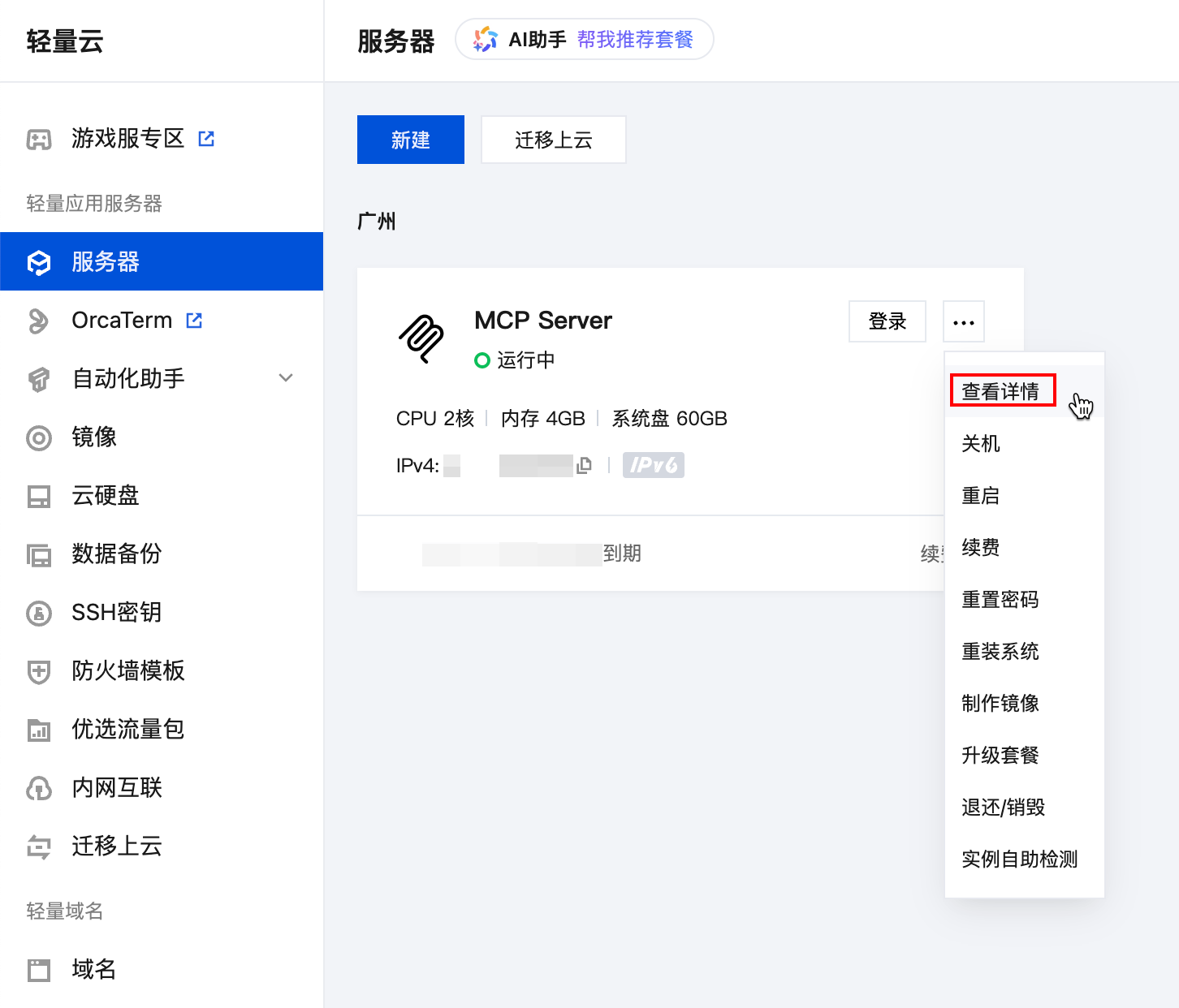The image size is (1179, 1008).
Task: Click the 到期 expiration text
Action: tap(622, 554)
